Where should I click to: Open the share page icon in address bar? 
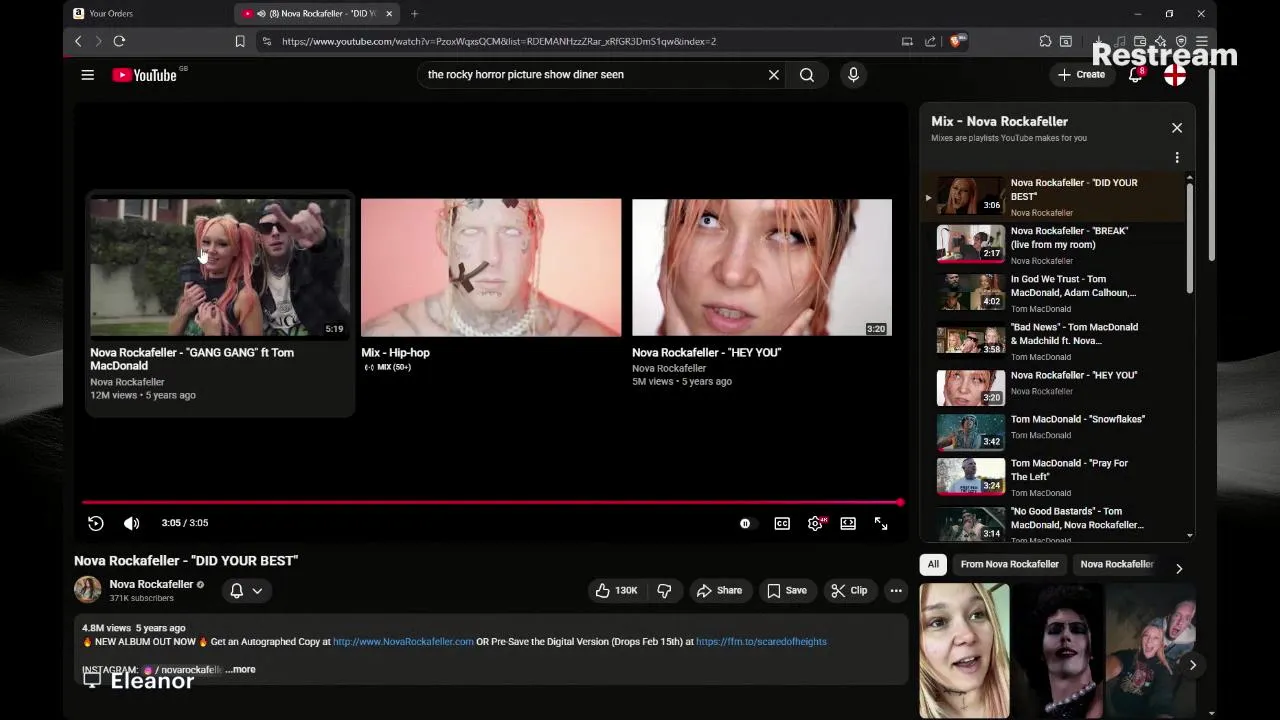pos(930,41)
